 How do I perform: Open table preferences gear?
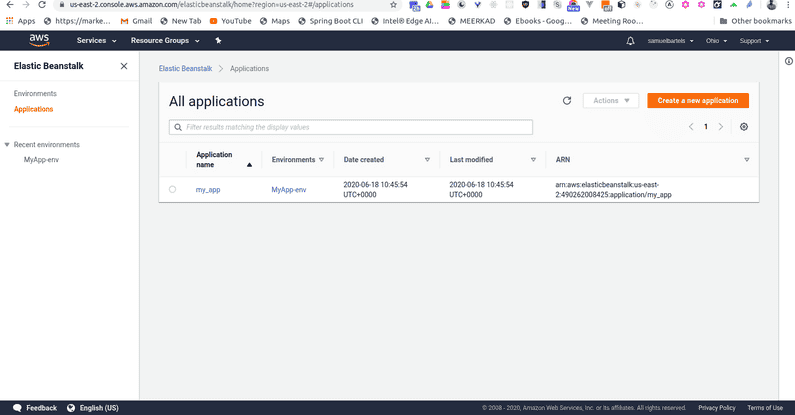coord(744,127)
